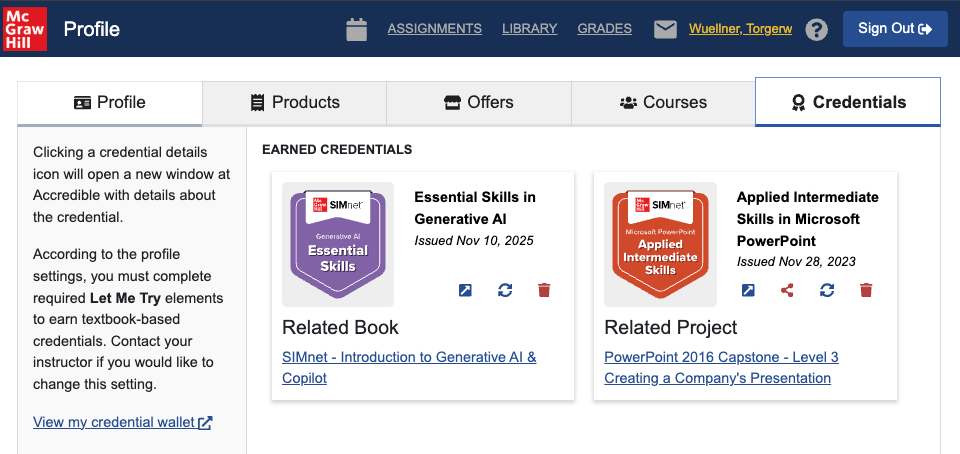Open SIMnet Introduction to Generative AI & Copilot link
The image size is (960, 454).
point(409,367)
